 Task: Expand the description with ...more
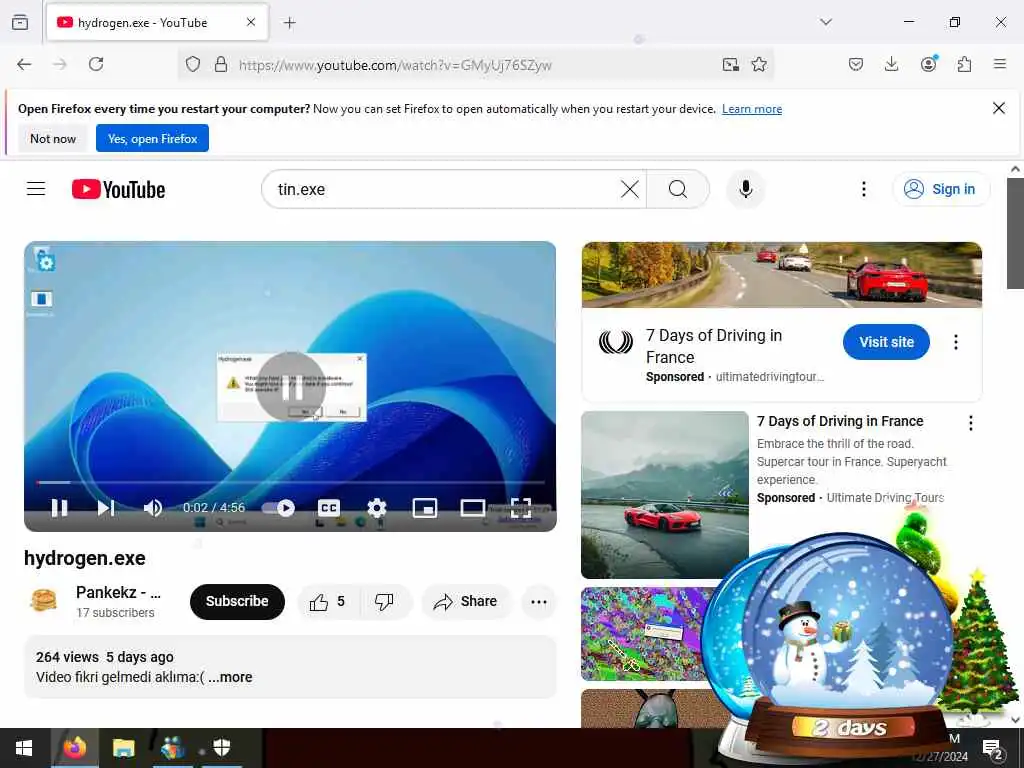pyautogui.click(x=231, y=677)
